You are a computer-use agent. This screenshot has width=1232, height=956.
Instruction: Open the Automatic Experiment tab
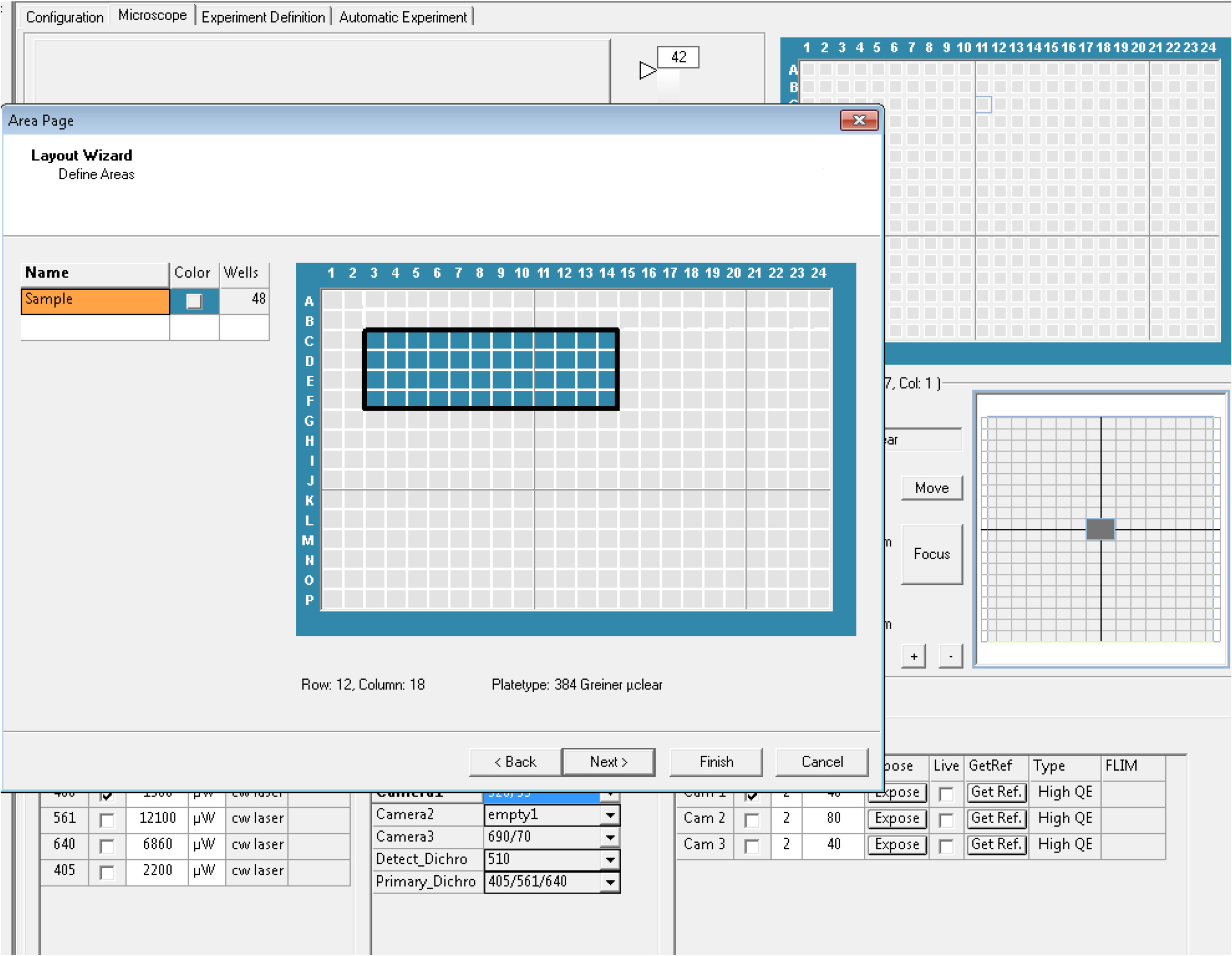[x=403, y=17]
